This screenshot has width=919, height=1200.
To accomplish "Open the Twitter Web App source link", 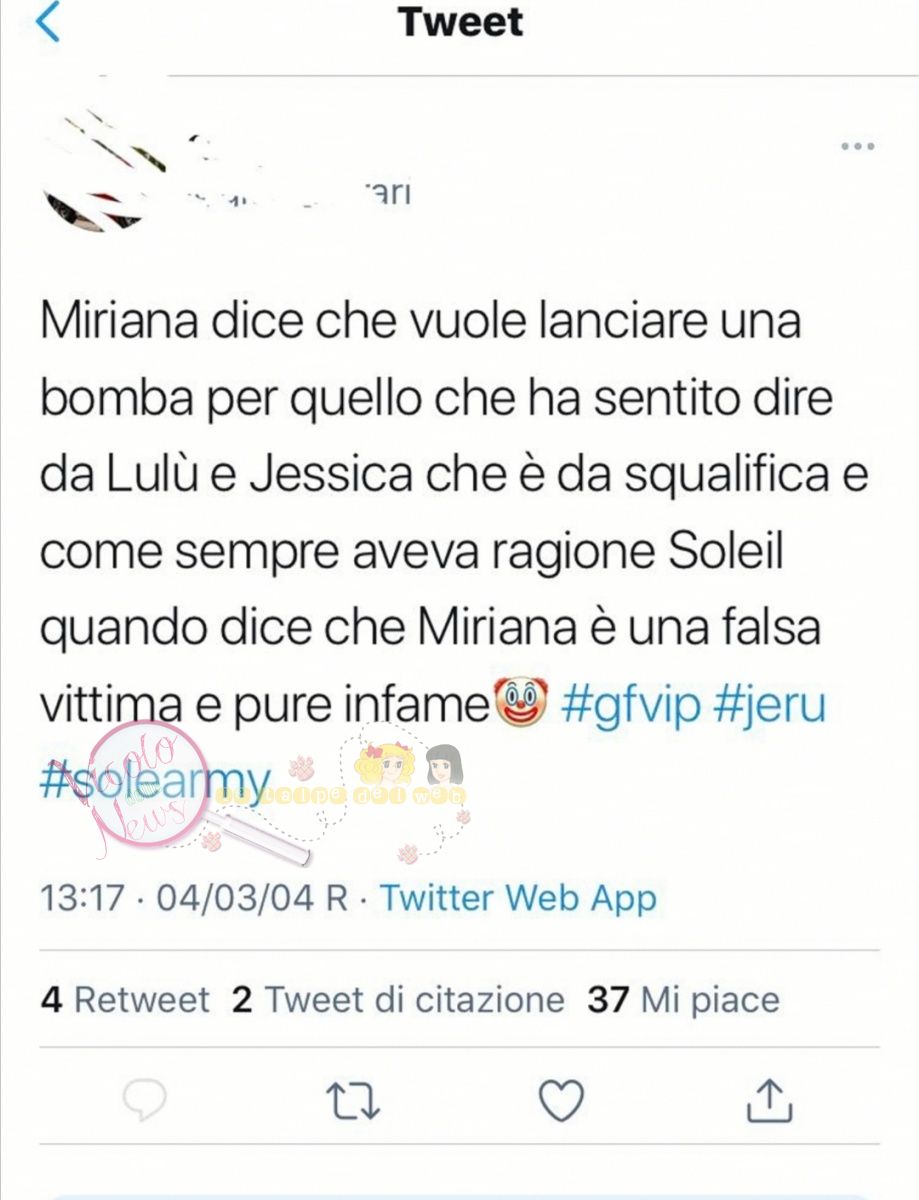I will [x=518, y=897].
